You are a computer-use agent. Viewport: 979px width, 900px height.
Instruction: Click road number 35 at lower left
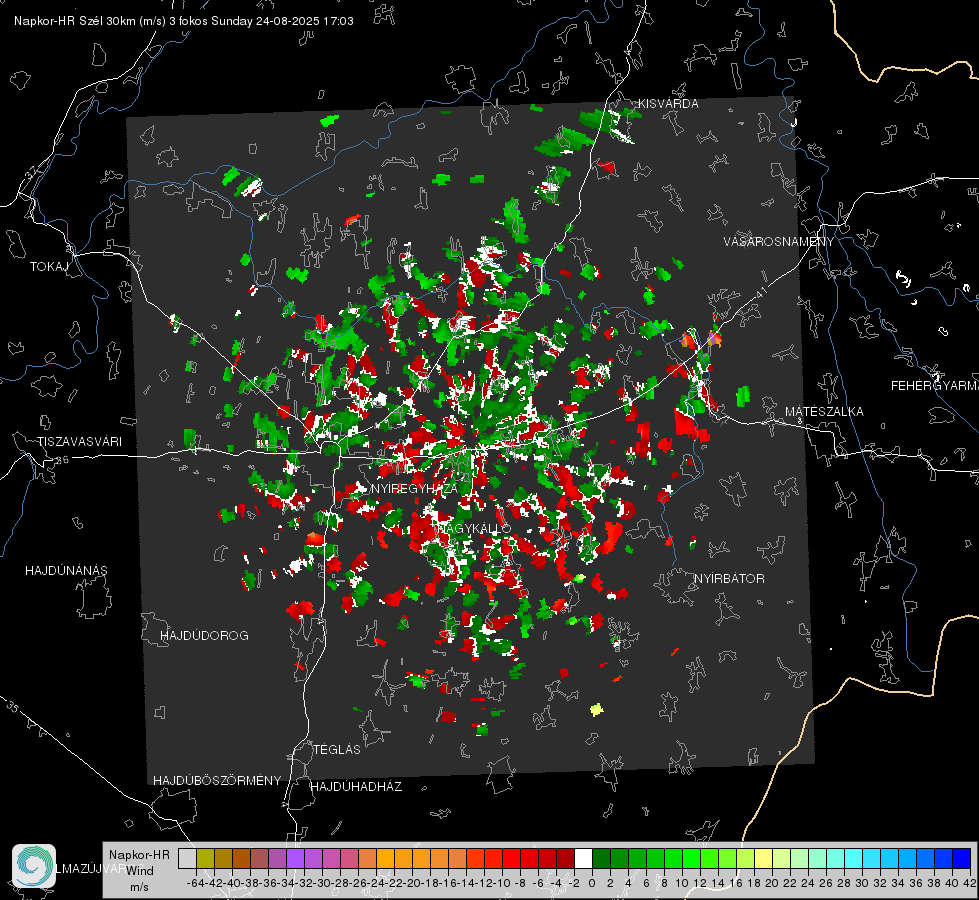coord(12,706)
